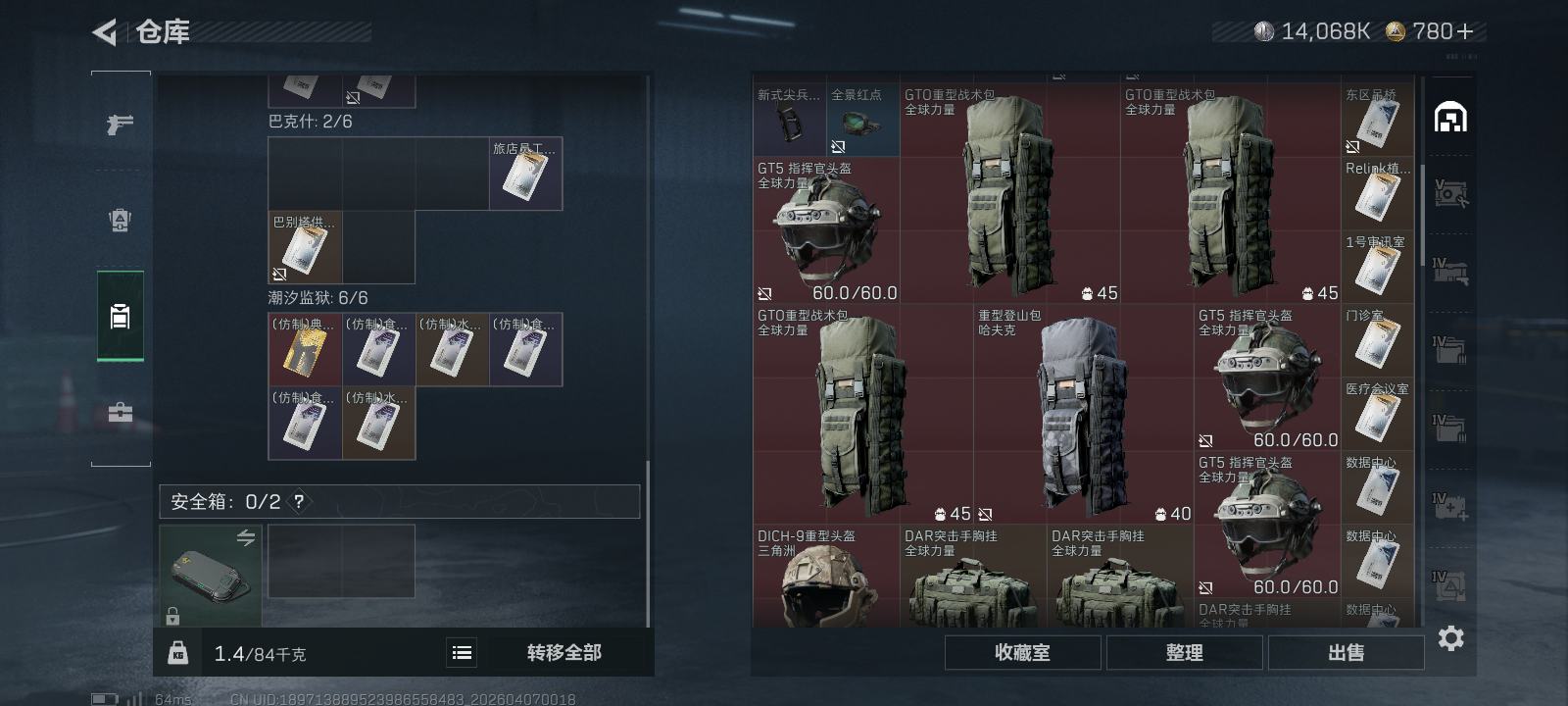
Task: Click the 出售 sell button
Action: tap(1346, 653)
